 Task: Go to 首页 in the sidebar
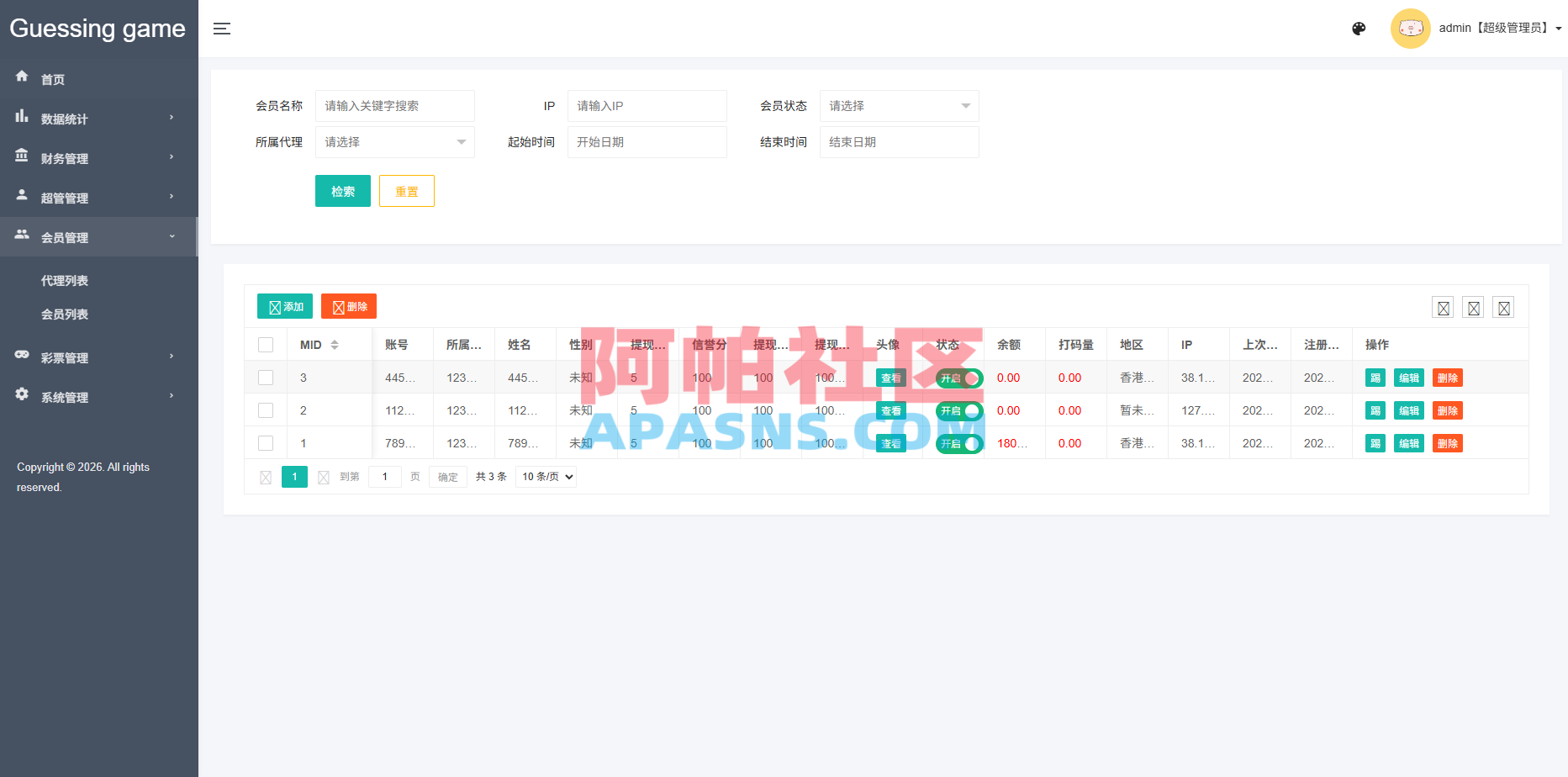[x=98, y=79]
